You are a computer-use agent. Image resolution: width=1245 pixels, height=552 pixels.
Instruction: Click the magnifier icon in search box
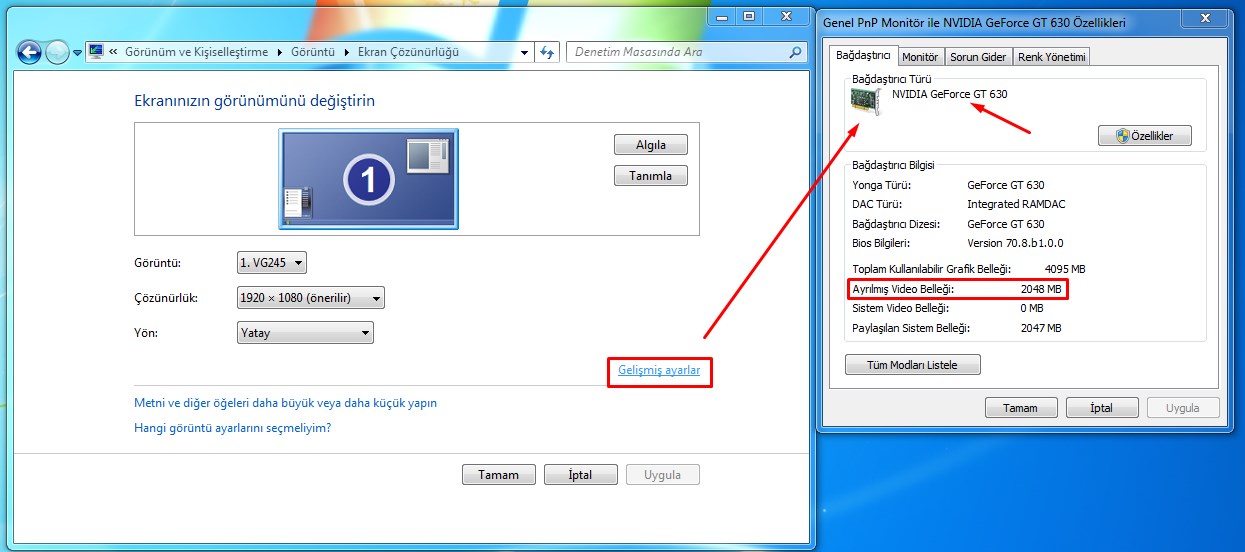coord(795,53)
